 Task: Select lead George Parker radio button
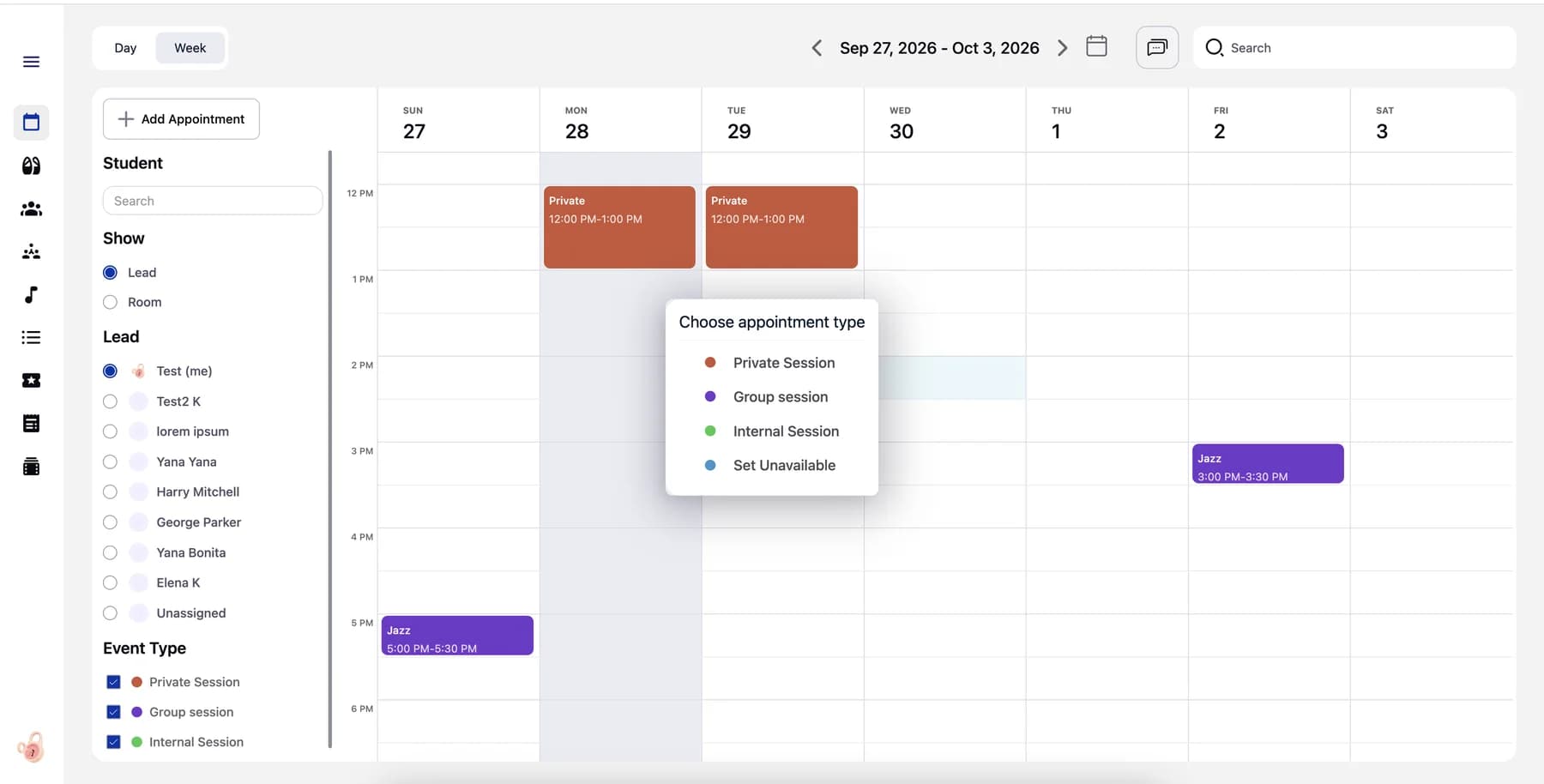click(110, 522)
